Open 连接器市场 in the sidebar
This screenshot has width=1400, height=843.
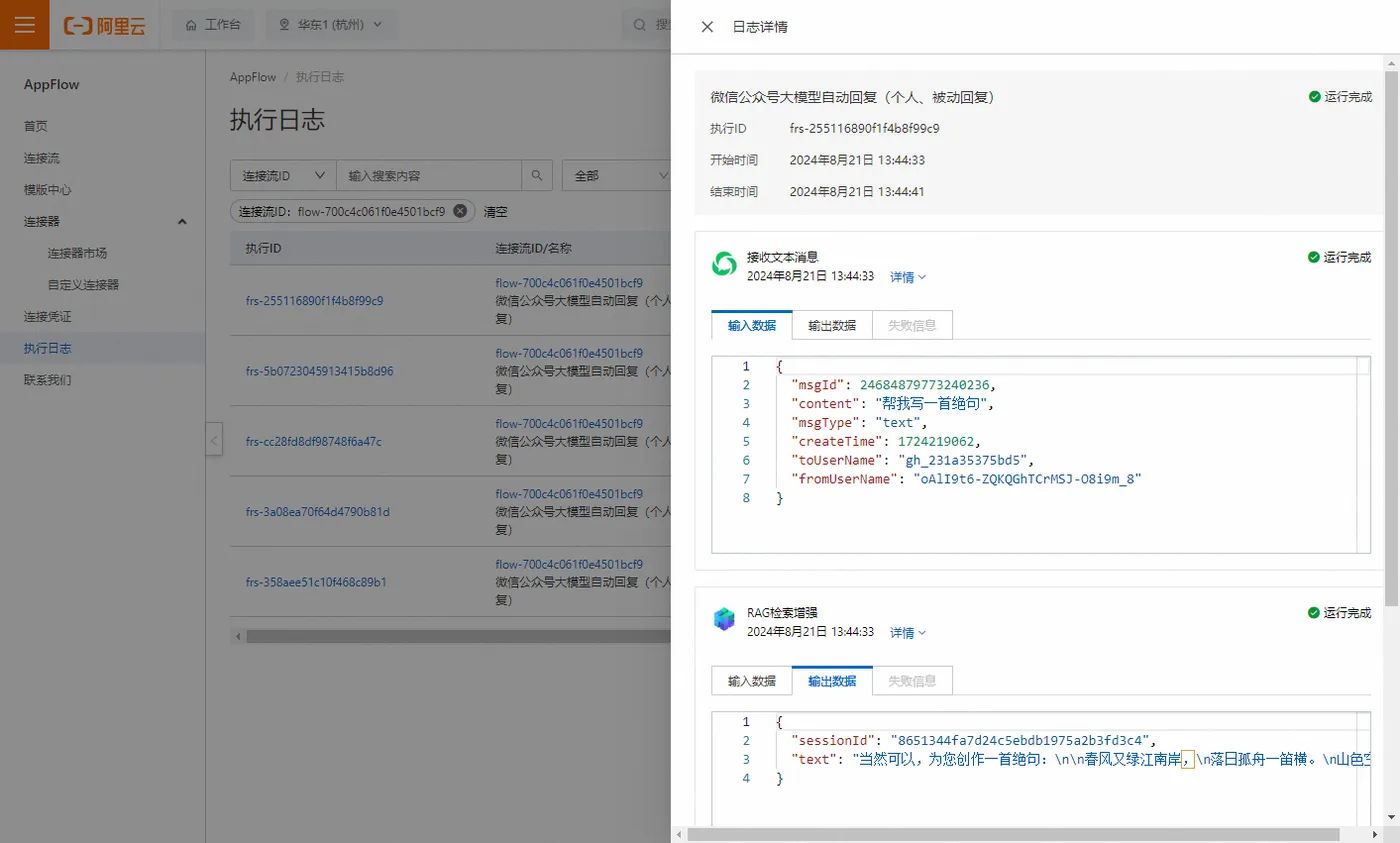coord(77,253)
